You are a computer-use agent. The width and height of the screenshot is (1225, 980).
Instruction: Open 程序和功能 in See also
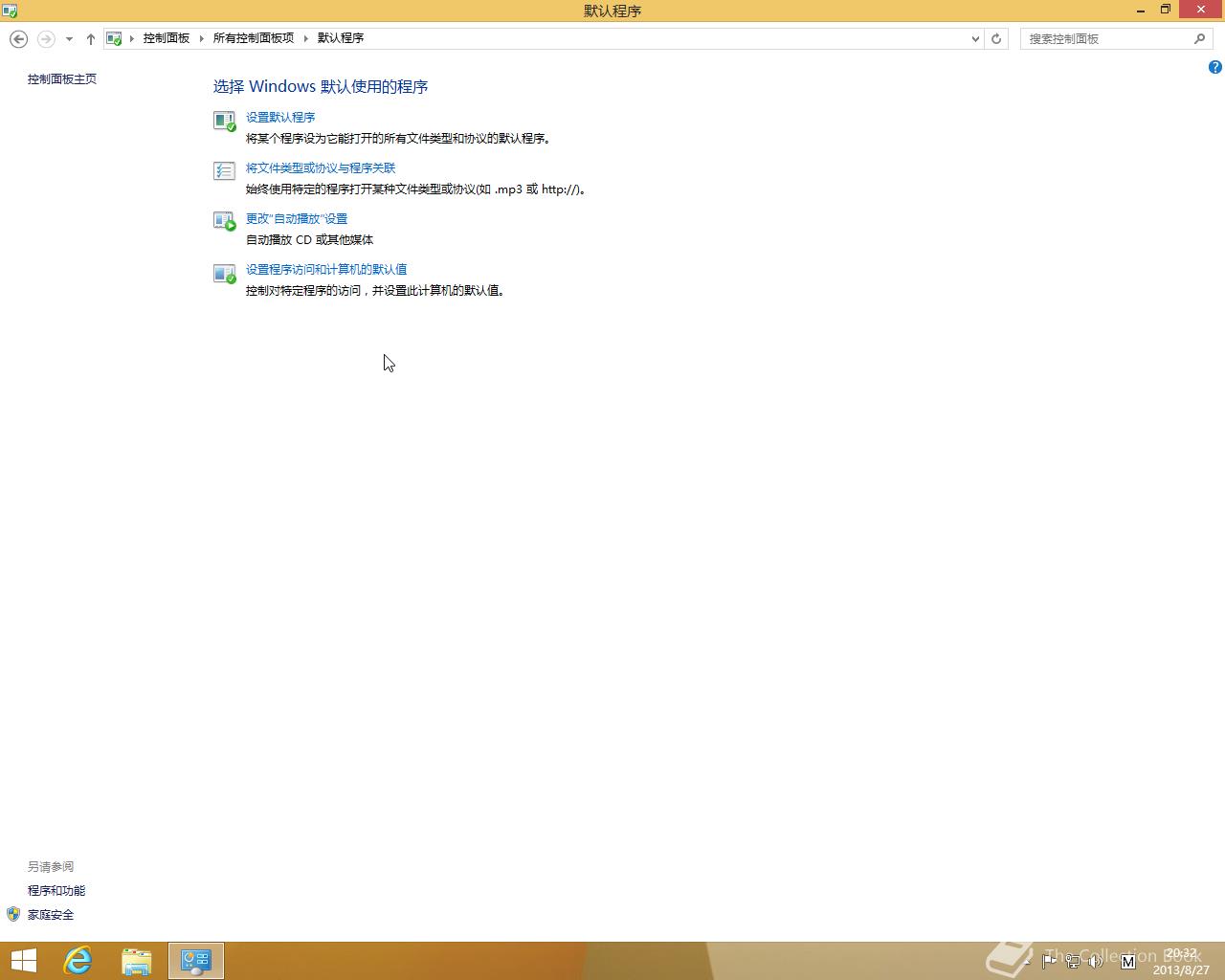56,890
